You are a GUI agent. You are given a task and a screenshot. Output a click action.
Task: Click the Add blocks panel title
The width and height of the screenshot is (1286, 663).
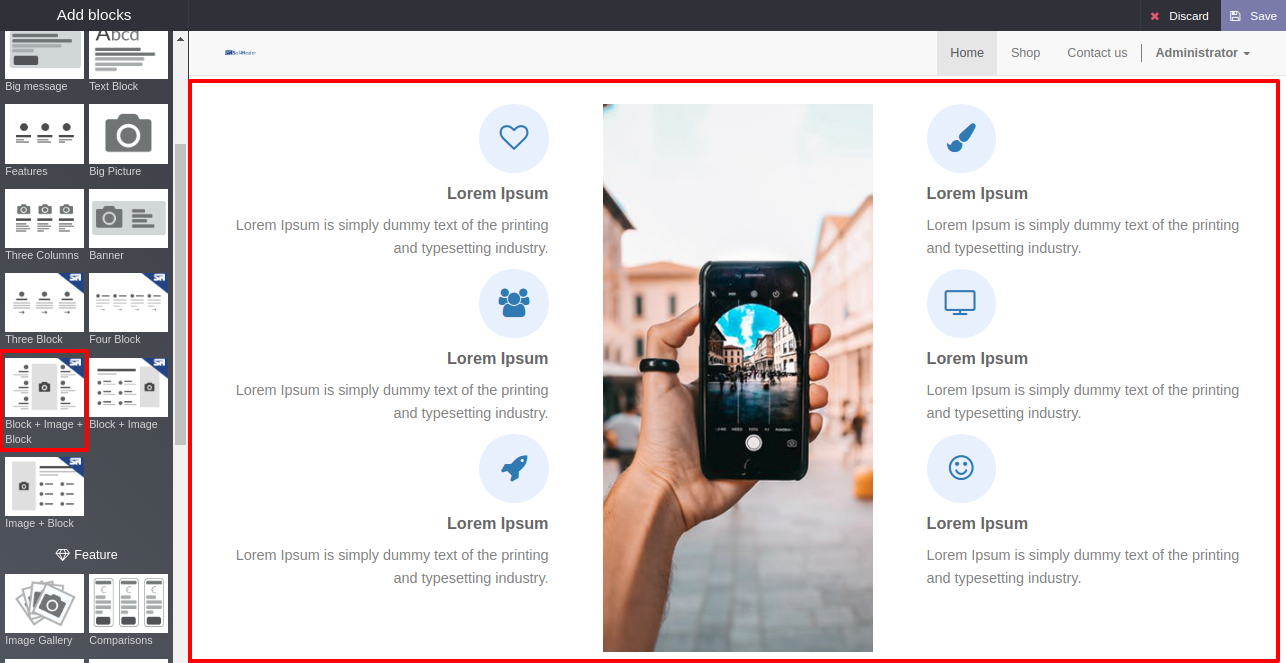tap(94, 15)
